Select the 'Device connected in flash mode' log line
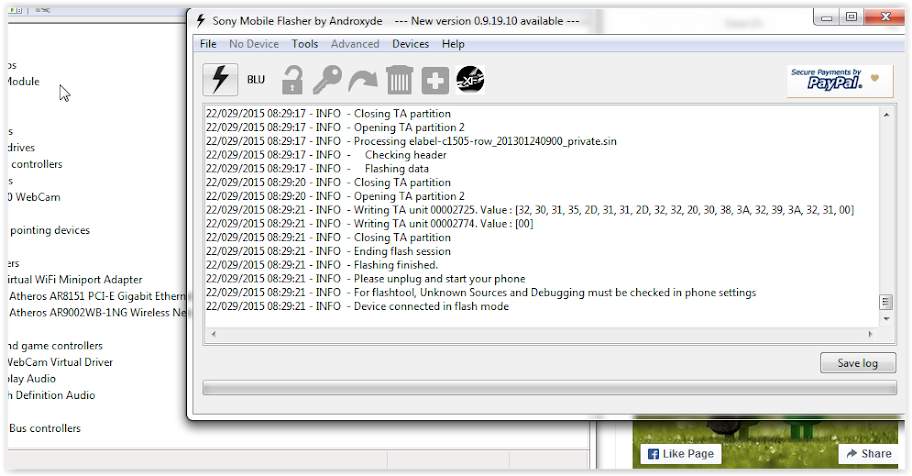 coord(357,307)
